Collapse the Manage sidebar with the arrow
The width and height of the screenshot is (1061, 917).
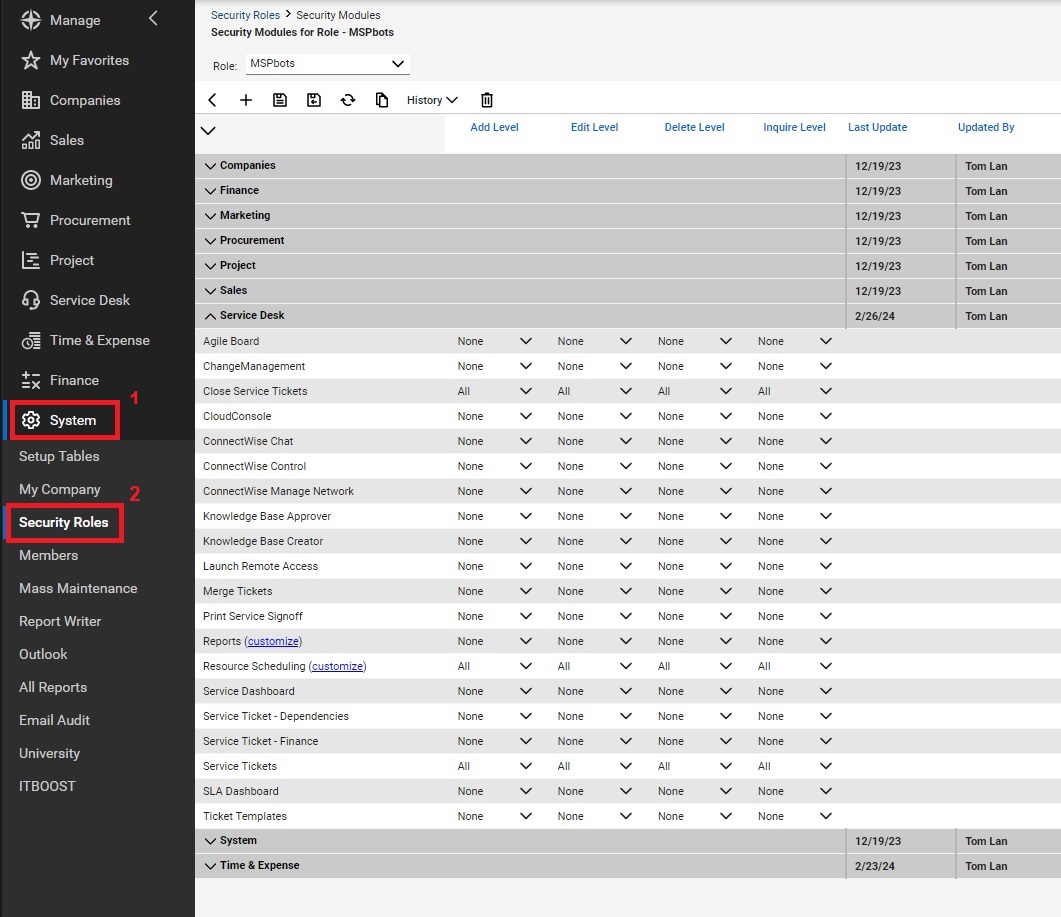[153, 18]
